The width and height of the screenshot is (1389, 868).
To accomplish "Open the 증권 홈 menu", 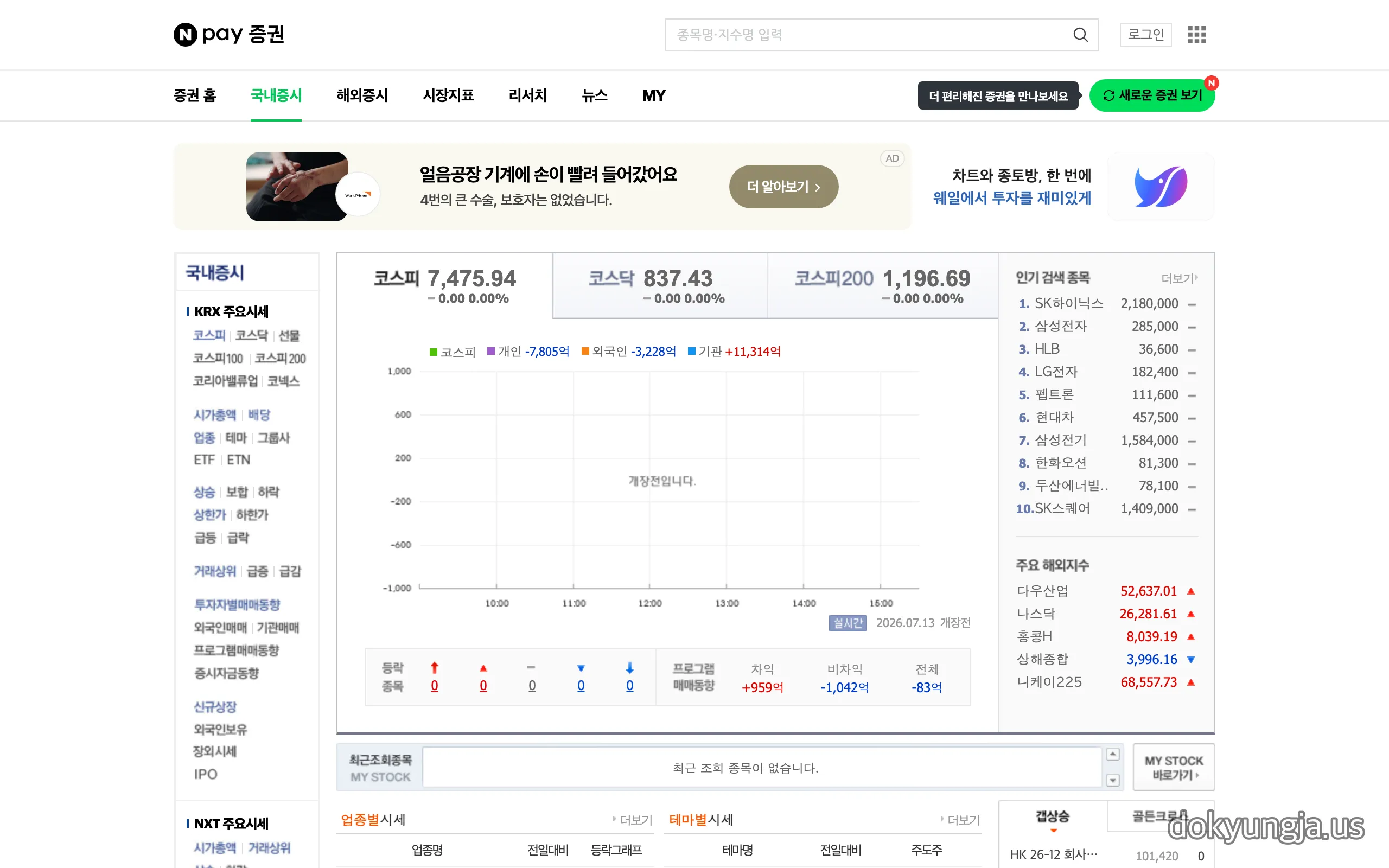I will pos(195,95).
